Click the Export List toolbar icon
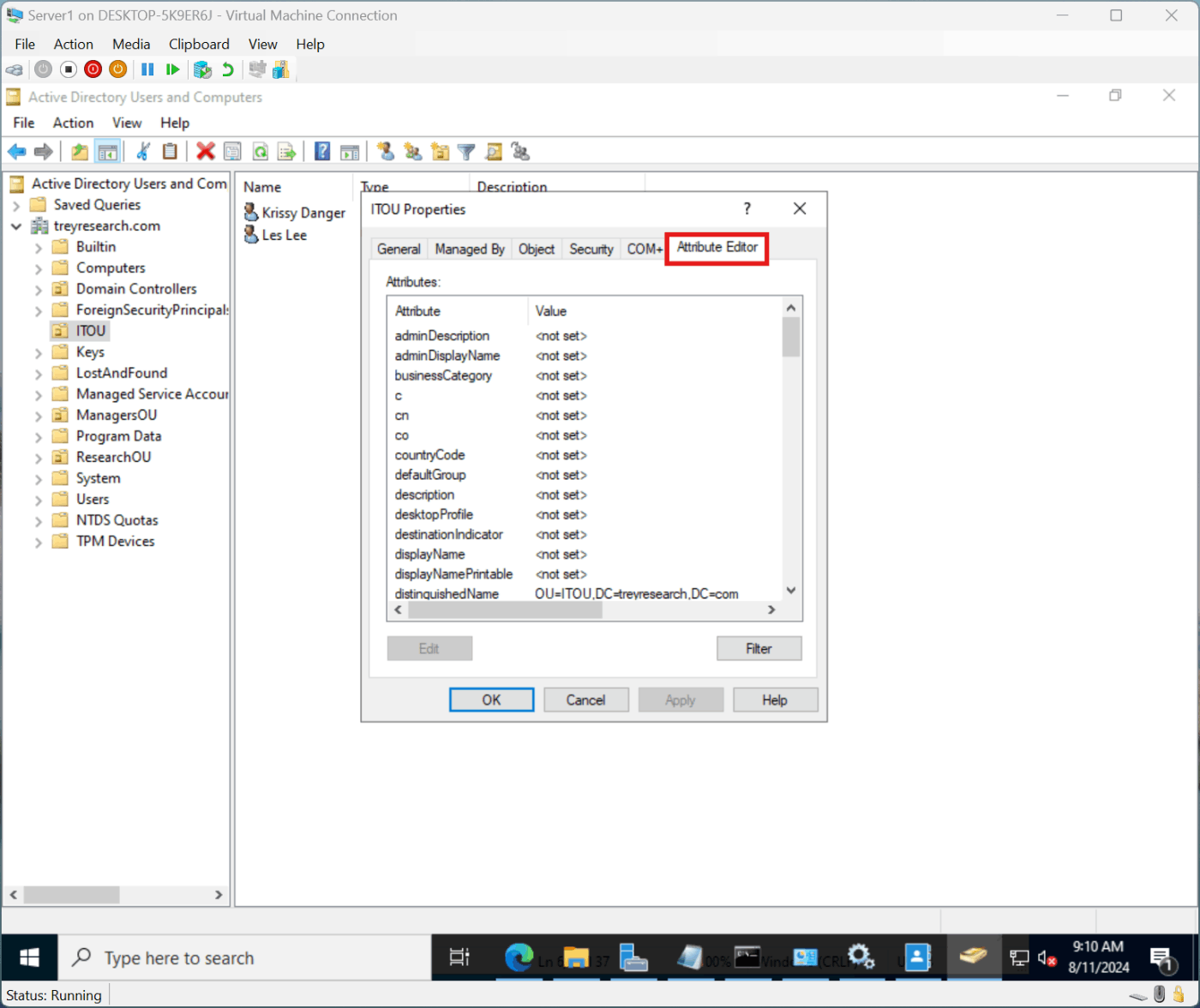This screenshot has width=1200, height=1008. point(287,153)
